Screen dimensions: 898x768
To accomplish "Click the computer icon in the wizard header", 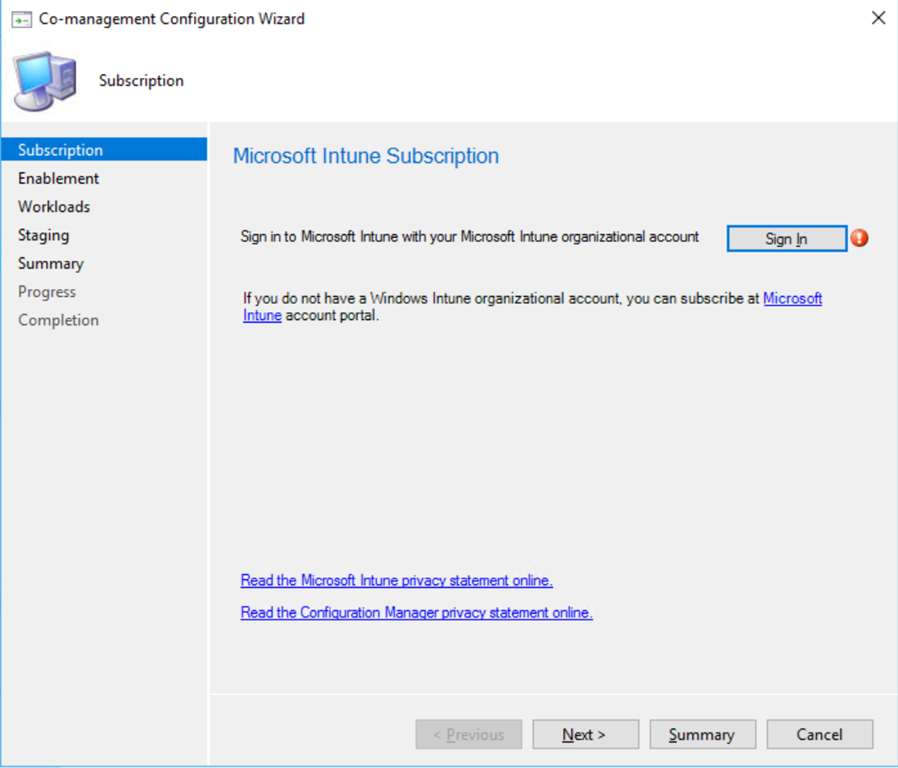I will [44, 81].
